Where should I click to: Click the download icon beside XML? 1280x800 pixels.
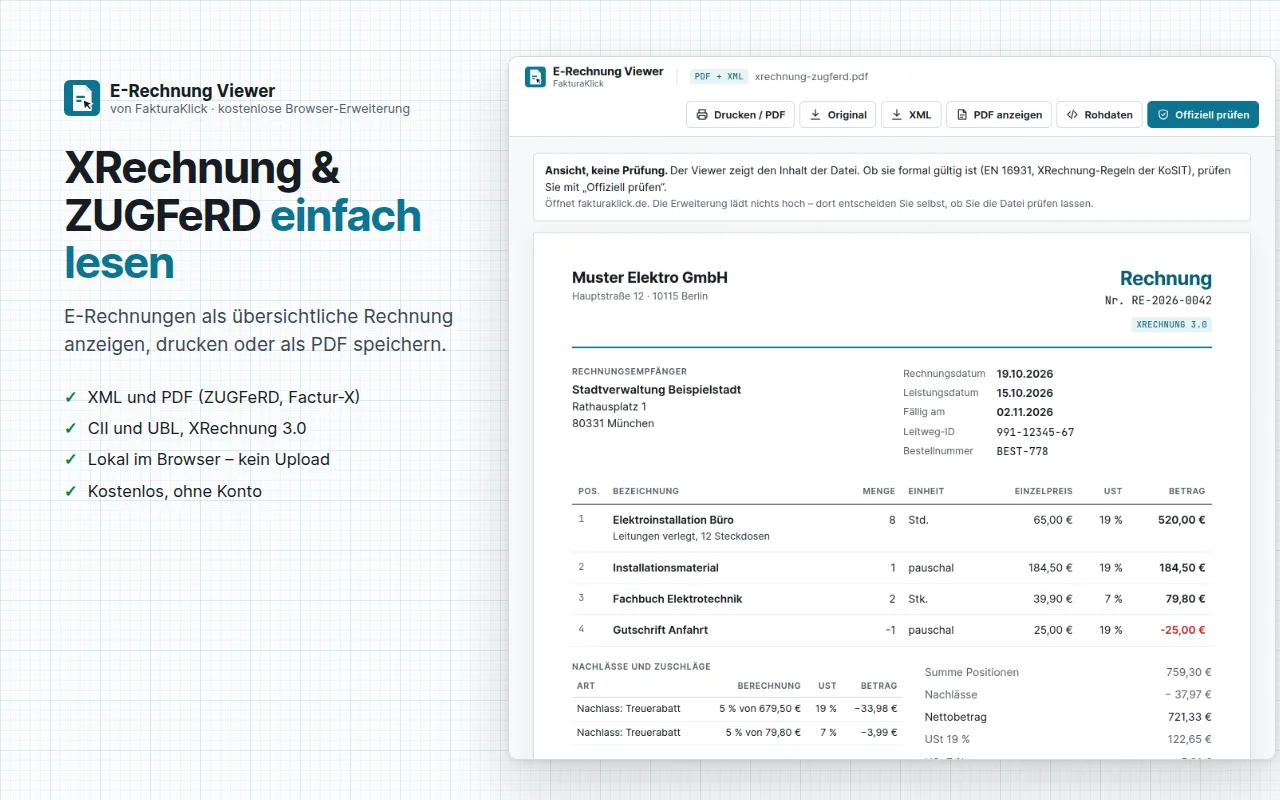pyautogui.click(x=896, y=115)
